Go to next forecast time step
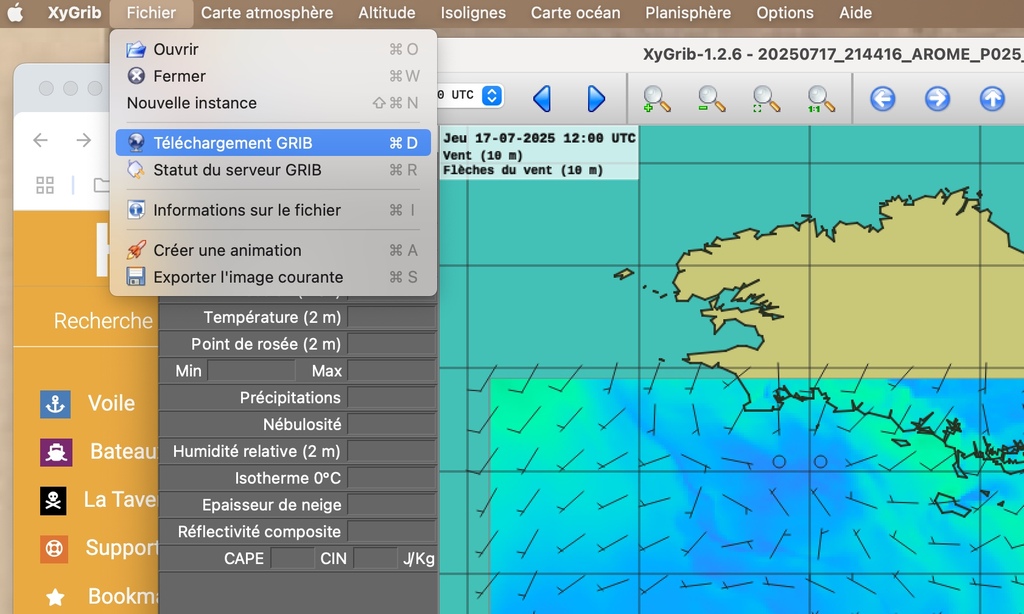This screenshot has height=614, width=1024. (596, 99)
